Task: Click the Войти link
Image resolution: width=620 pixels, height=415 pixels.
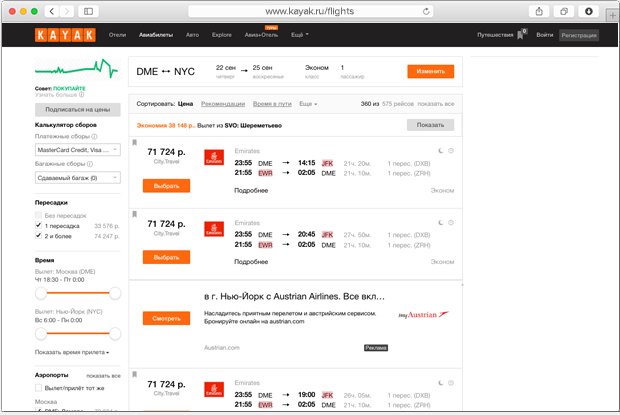Action: [544, 35]
